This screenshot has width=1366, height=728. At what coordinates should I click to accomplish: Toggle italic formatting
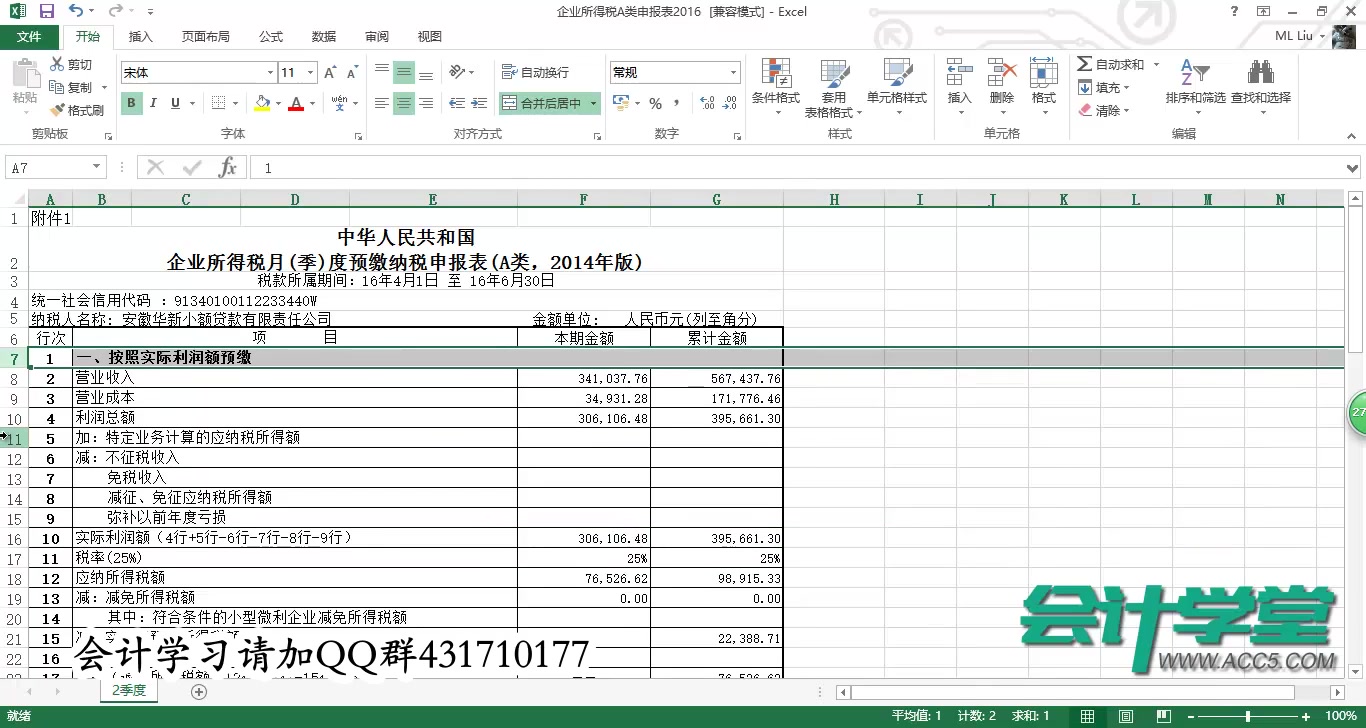pos(152,103)
